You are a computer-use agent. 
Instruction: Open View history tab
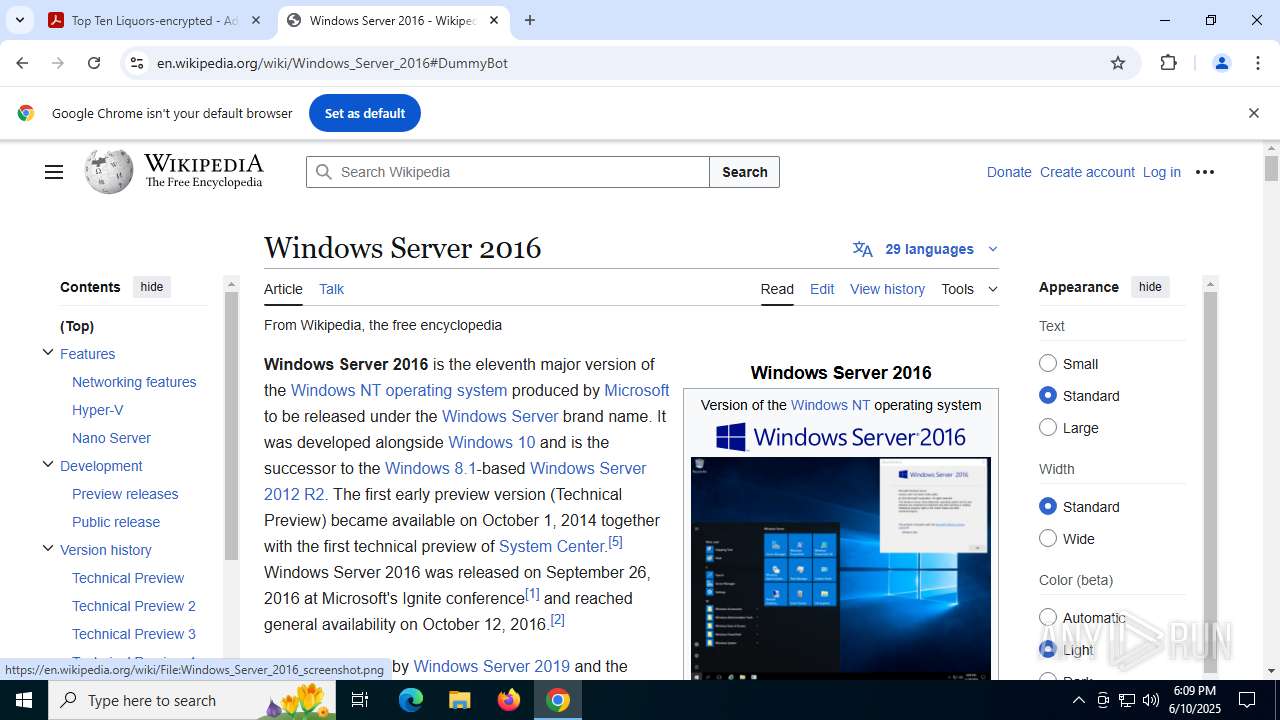tap(887, 289)
